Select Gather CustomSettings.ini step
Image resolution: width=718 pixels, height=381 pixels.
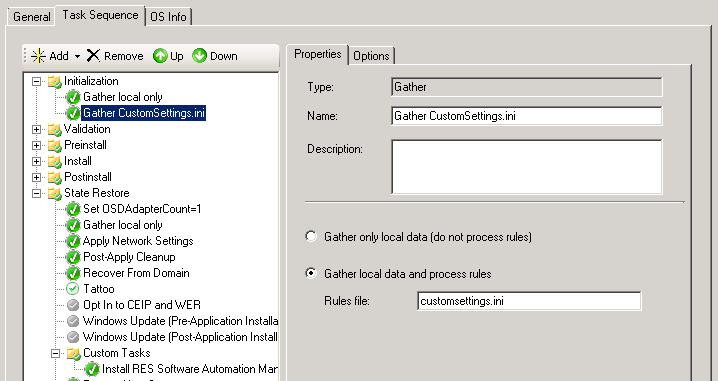tap(144, 113)
